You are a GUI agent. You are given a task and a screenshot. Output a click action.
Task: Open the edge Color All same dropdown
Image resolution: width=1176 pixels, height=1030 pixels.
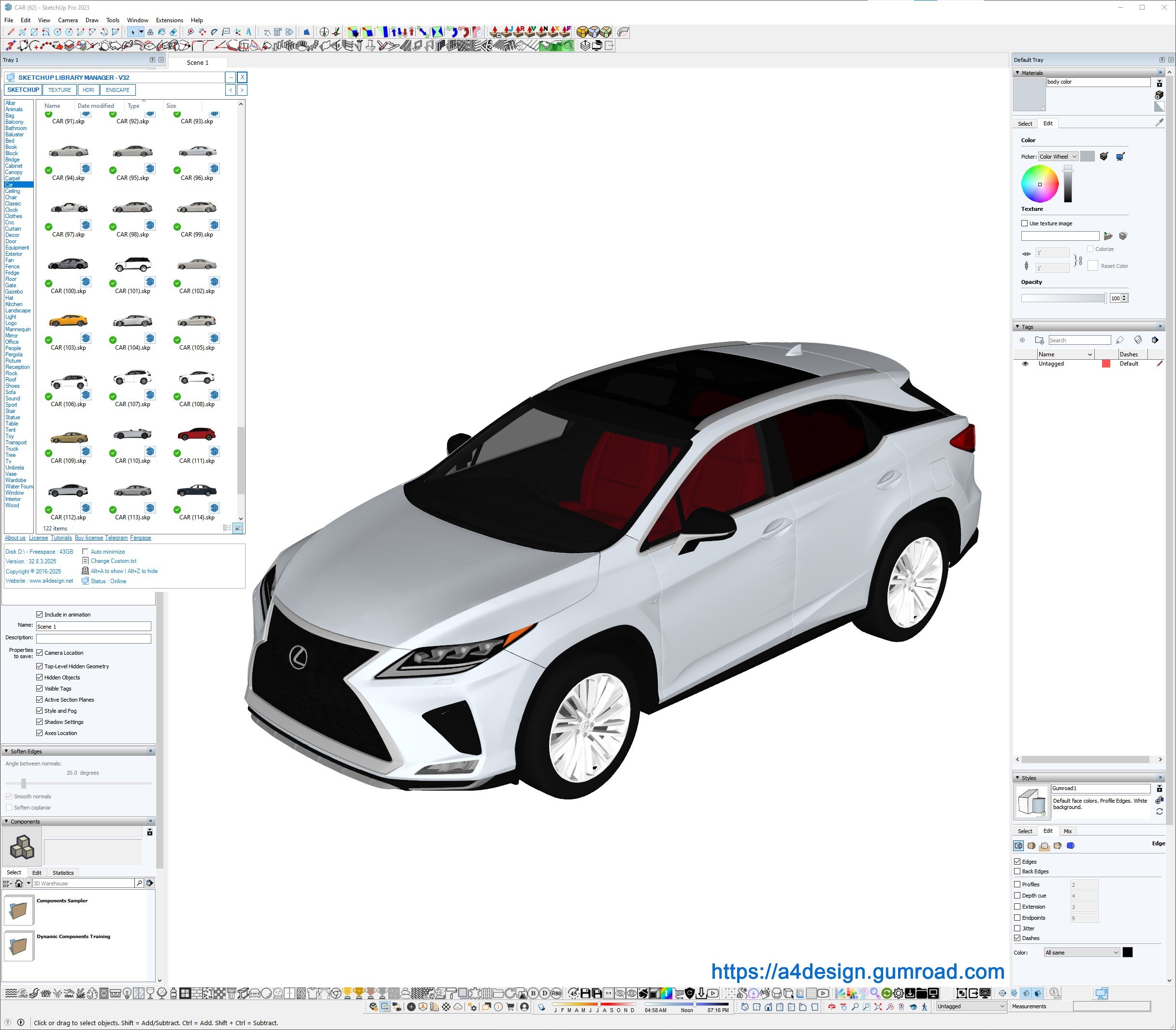[x=1081, y=953]
